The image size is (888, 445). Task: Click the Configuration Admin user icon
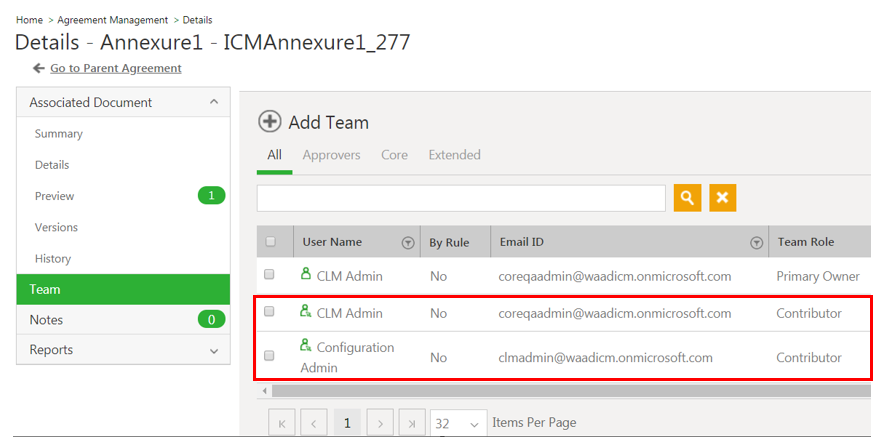click(x=306, y=346)
